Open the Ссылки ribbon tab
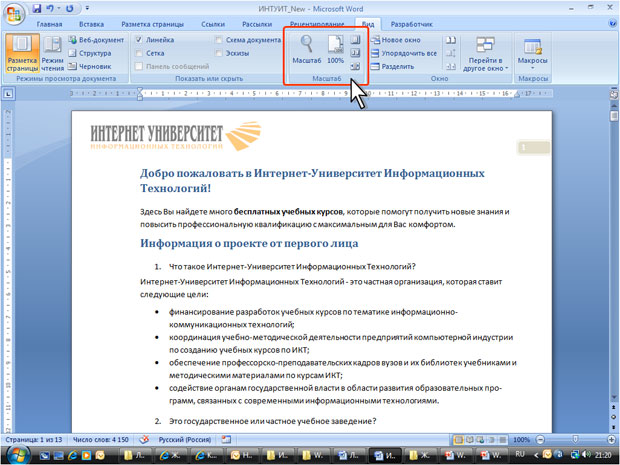The width and height of the screenshot is (620, 465). 213,24
